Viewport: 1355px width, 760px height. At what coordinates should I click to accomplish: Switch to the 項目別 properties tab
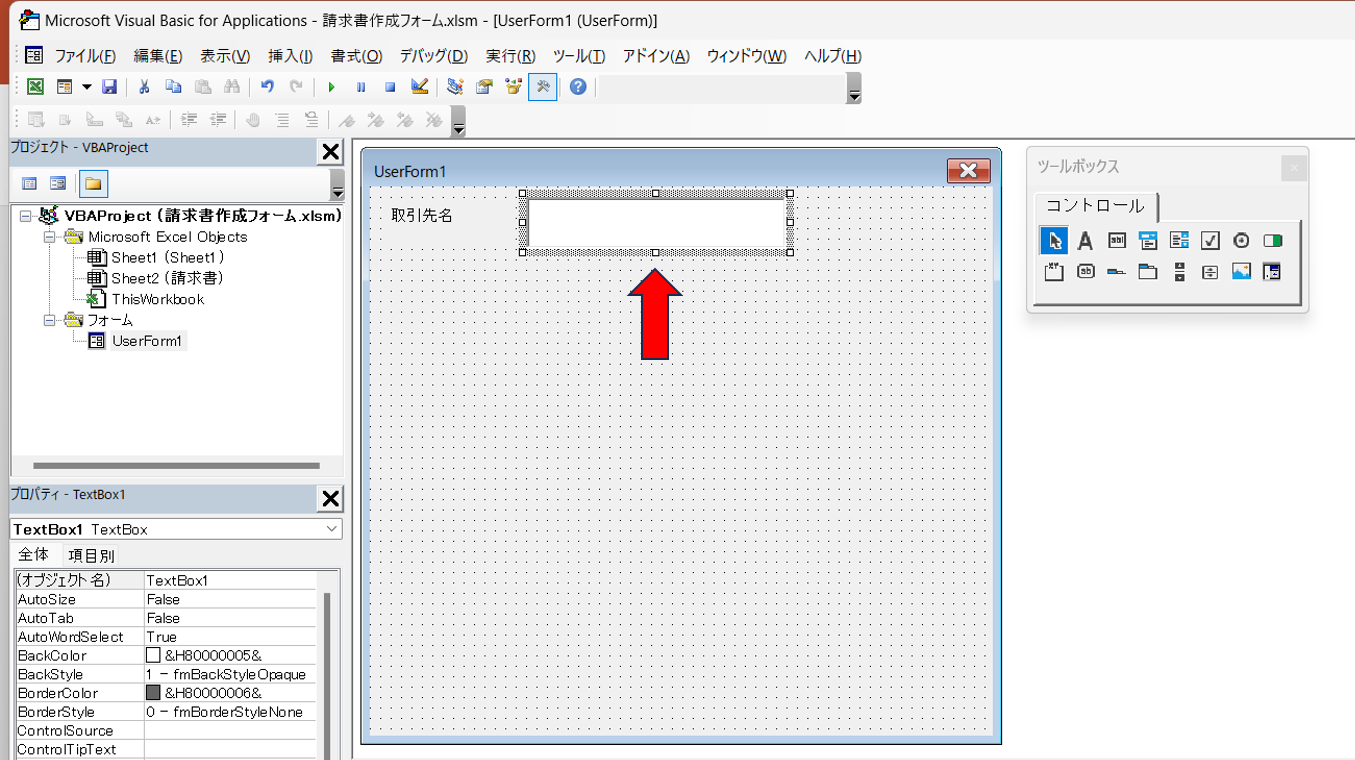91,555
